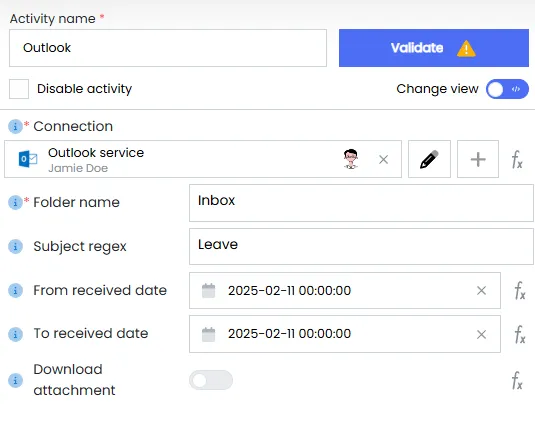Screen dimensions: 535x443
Task: Click fx icon for Download attachment
Action: pyautogui.click(x=517, y=381)
